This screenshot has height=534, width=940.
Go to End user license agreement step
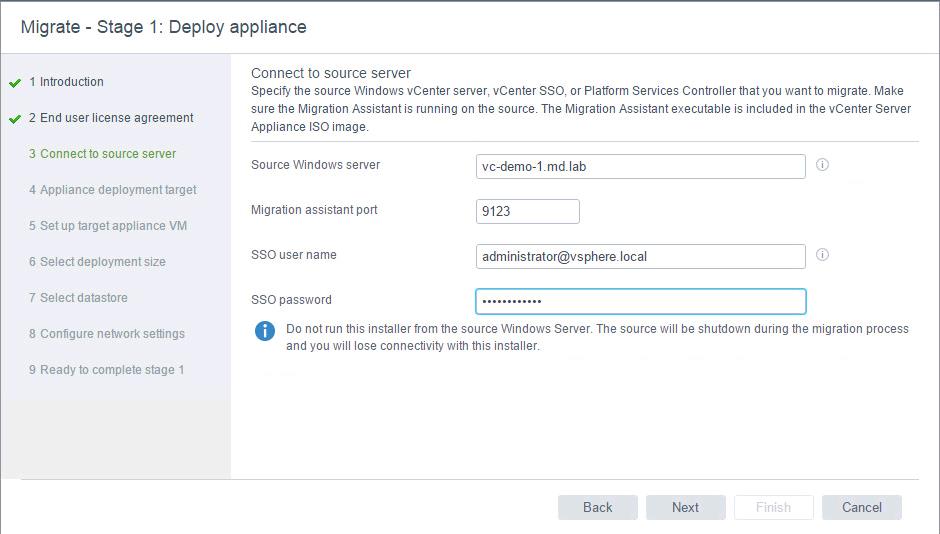tap(111, 117)
